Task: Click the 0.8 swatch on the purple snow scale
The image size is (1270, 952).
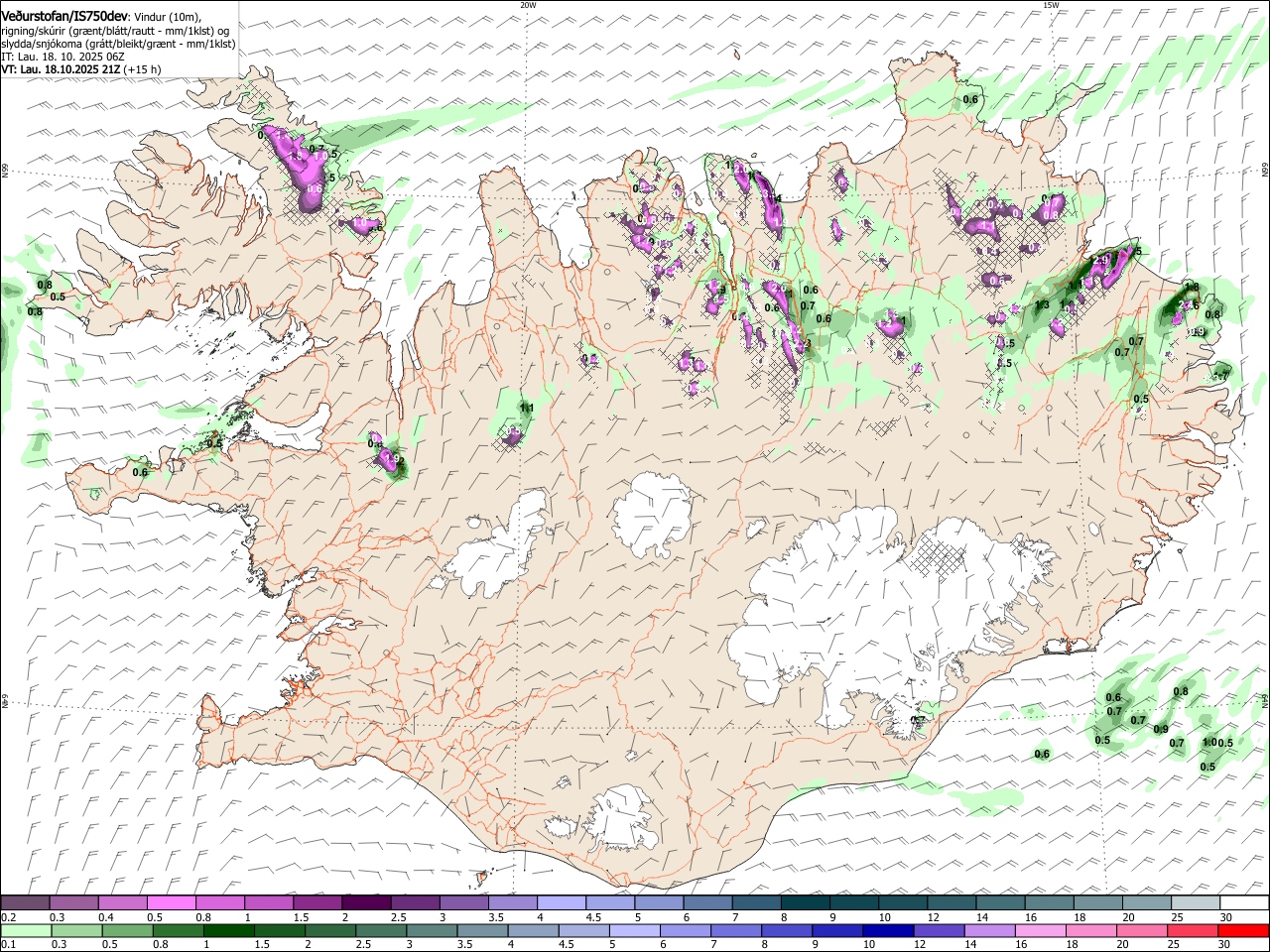Action: coord(219,903)
